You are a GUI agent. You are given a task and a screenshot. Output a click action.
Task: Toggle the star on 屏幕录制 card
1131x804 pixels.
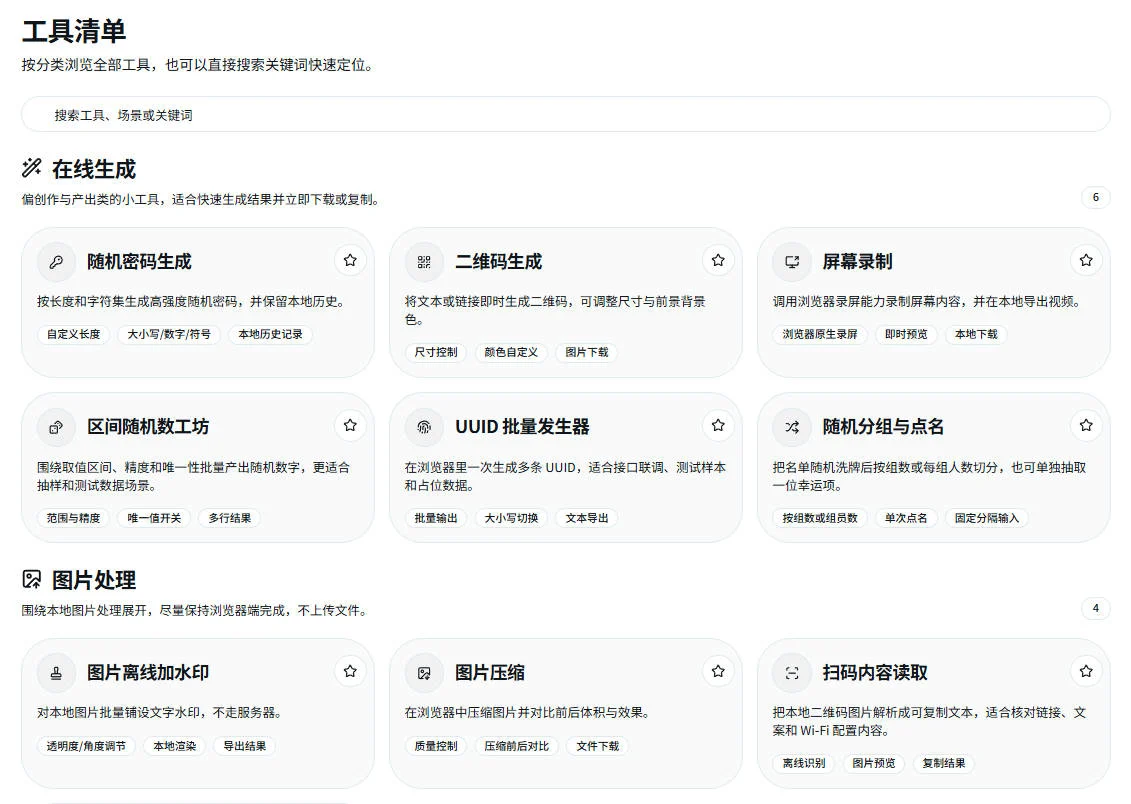pyautogui.click(x=1085, y=259)
